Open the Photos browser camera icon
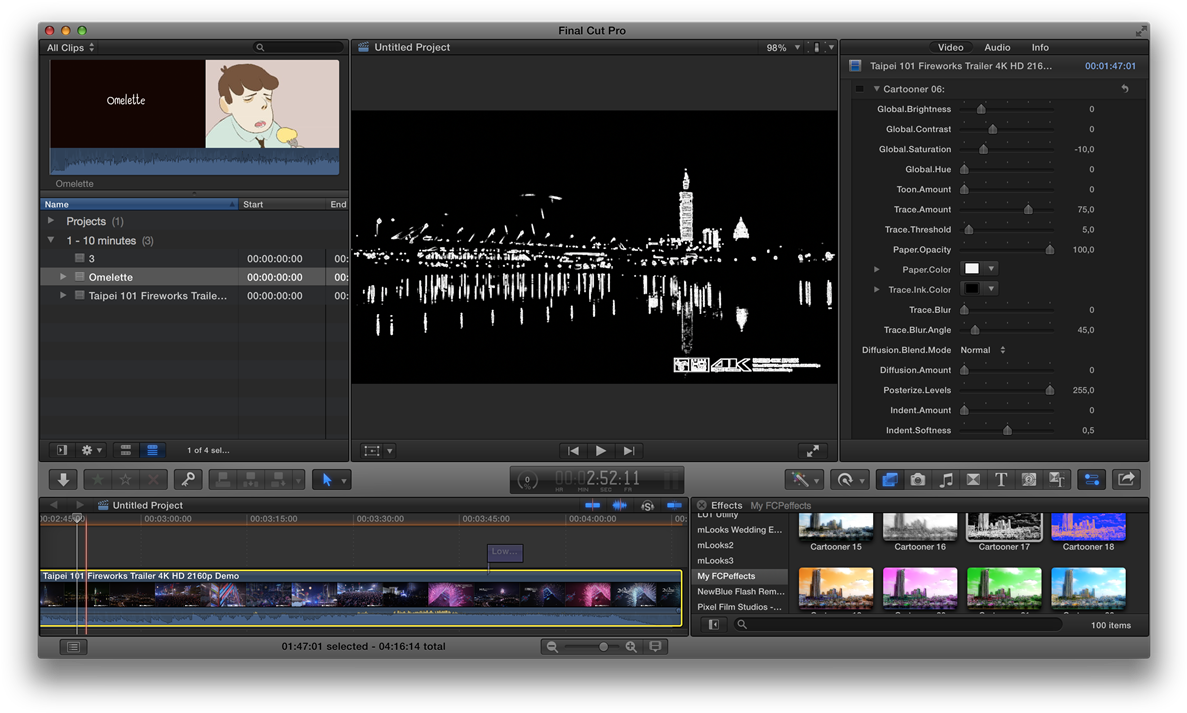 point(918,479)
